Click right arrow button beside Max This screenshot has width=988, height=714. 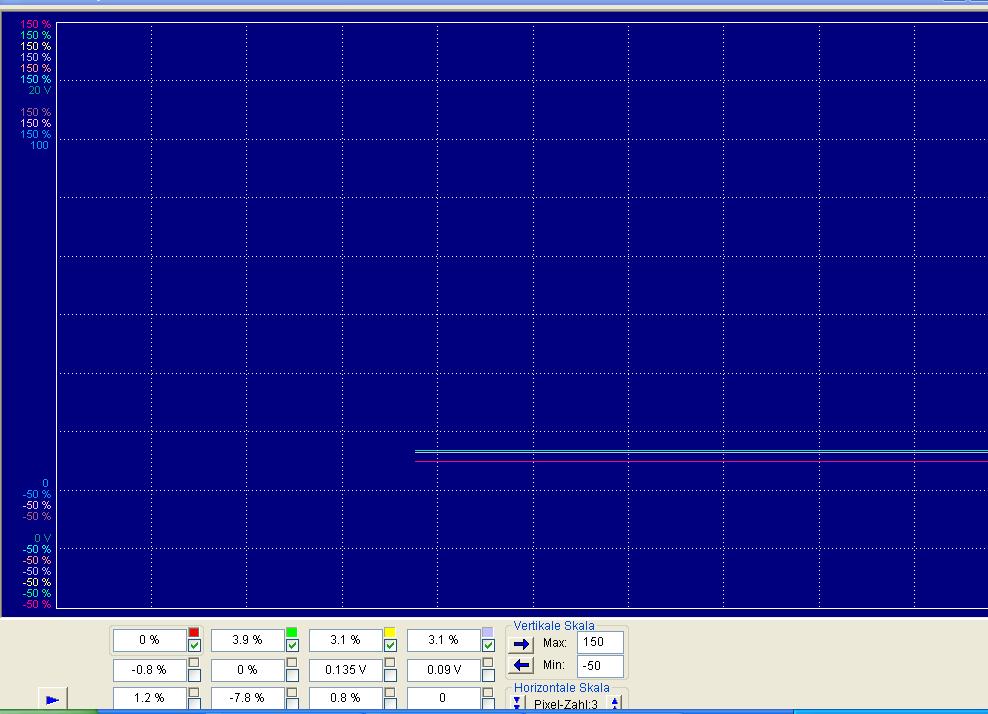coord(520,643)
